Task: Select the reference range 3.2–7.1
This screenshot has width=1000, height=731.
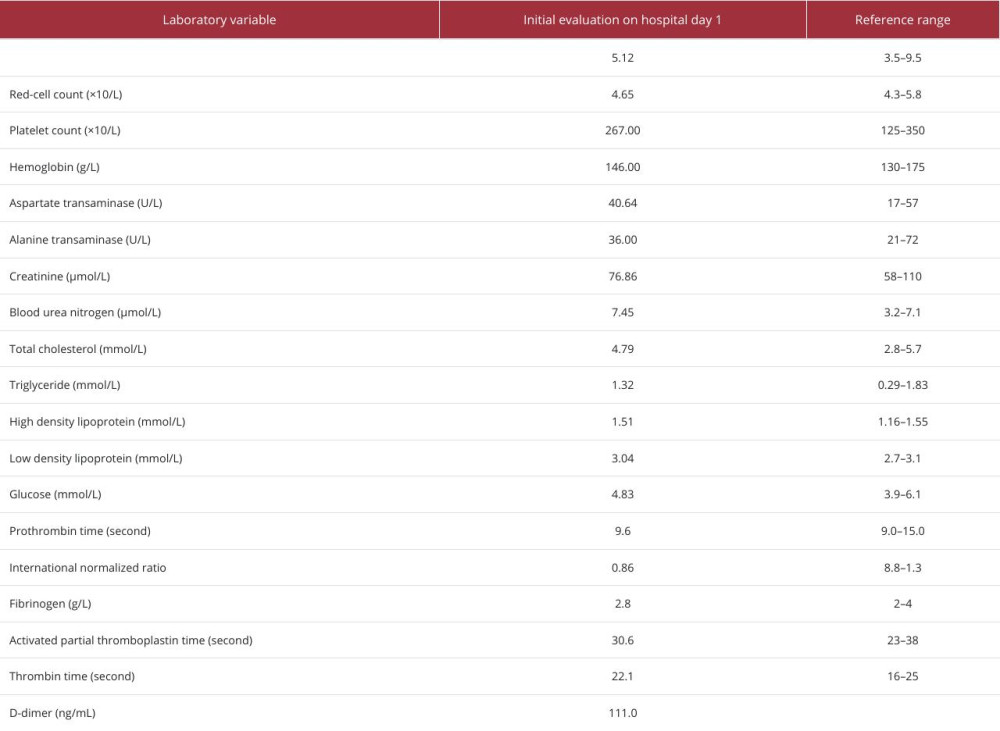Action: (902, 312)
